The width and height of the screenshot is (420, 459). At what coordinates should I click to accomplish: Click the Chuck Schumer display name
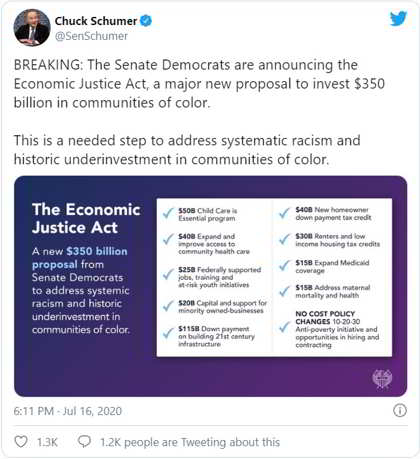coord(96,21)
